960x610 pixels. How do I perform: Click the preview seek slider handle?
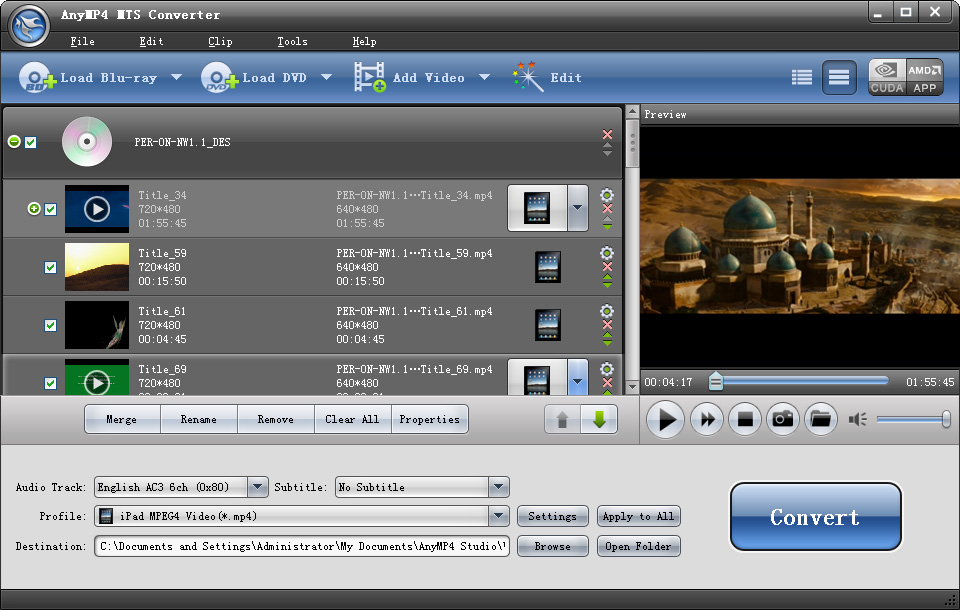(x=715, y=382)
